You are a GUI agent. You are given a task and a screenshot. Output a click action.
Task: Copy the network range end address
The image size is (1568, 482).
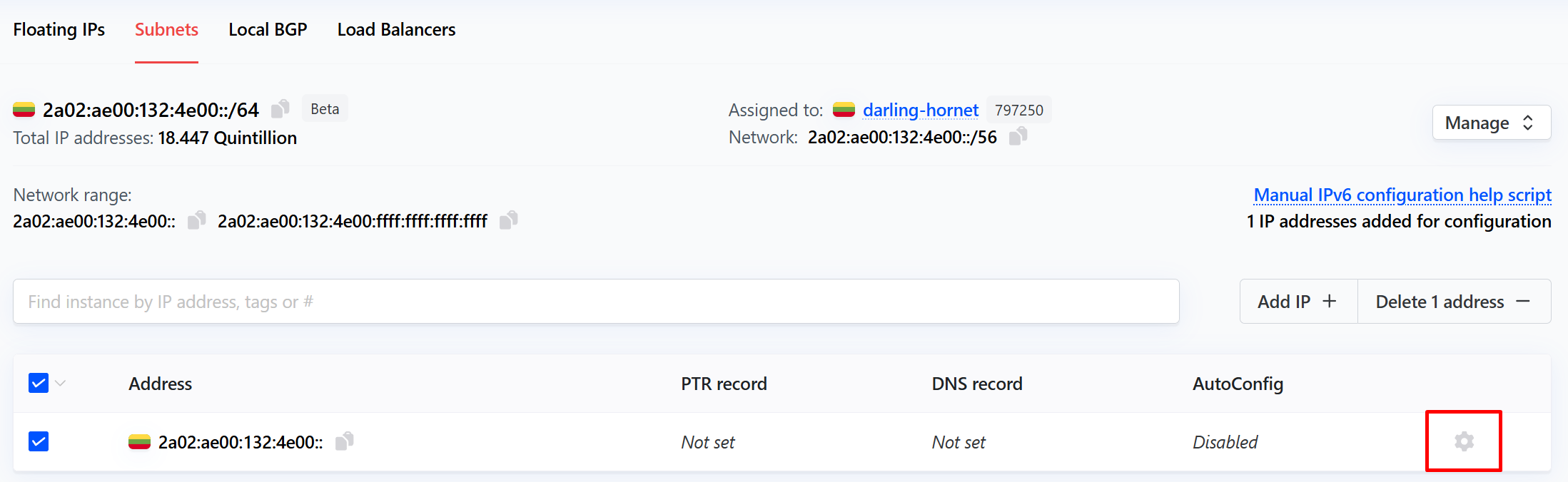(x=508, y=220)
